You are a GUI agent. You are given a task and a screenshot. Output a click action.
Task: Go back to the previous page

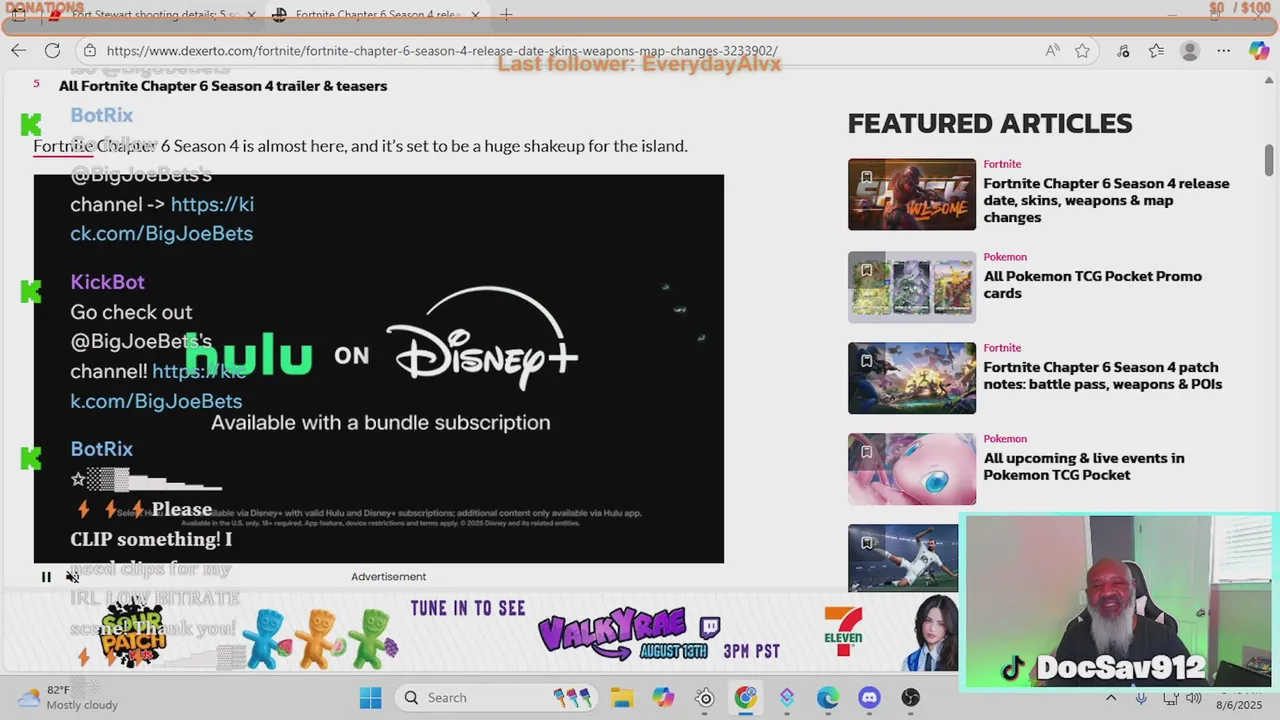19,51
